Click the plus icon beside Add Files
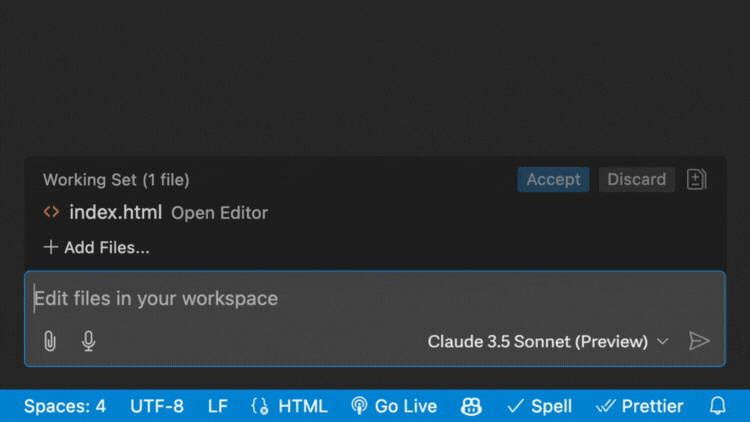The height and width of the screenshot is (422, 750). click(x=51, y=247)
